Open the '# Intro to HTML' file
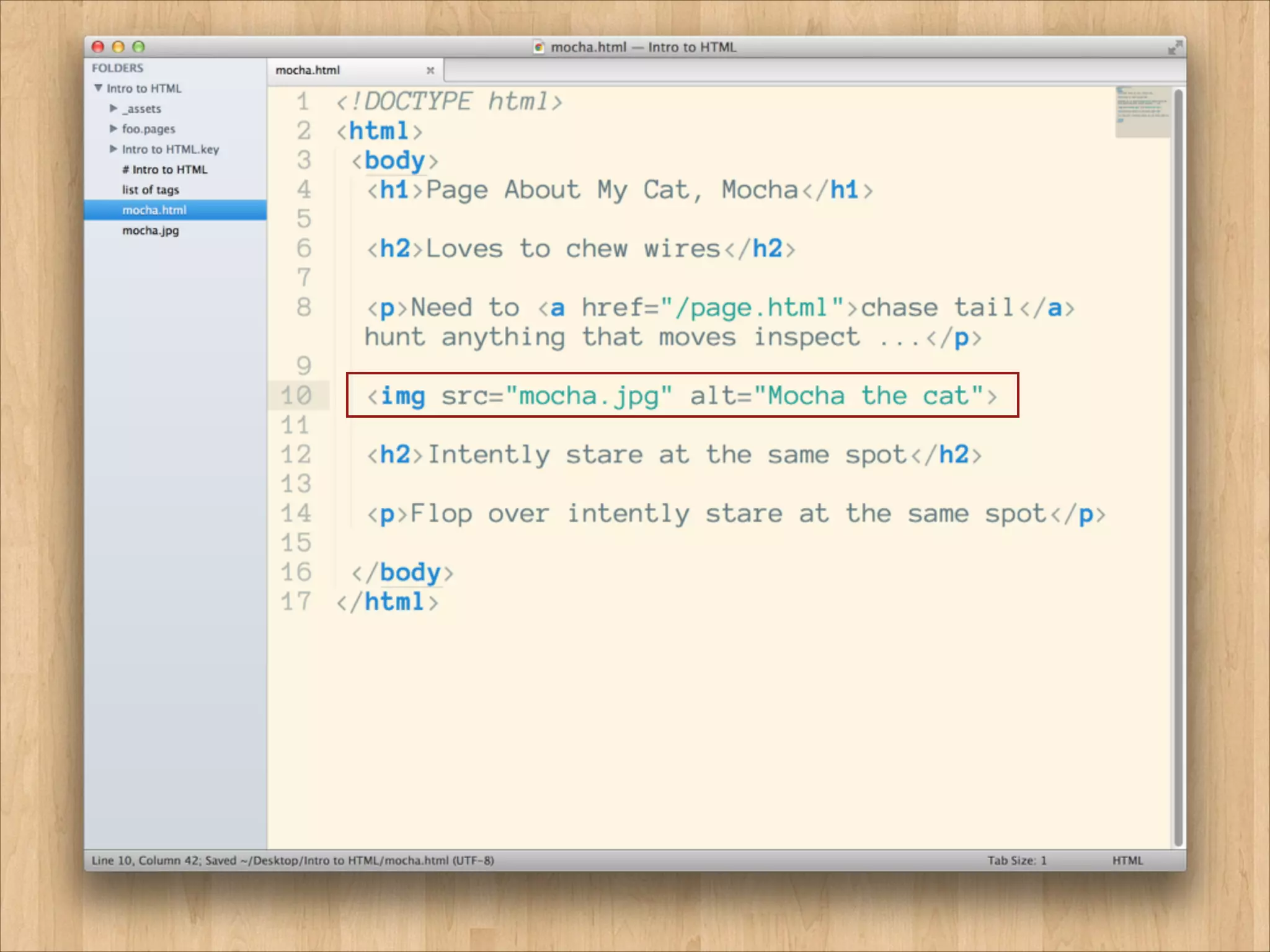Image resolution: width=1270 pixels, height=952 pixels. [x=164, y=170]
